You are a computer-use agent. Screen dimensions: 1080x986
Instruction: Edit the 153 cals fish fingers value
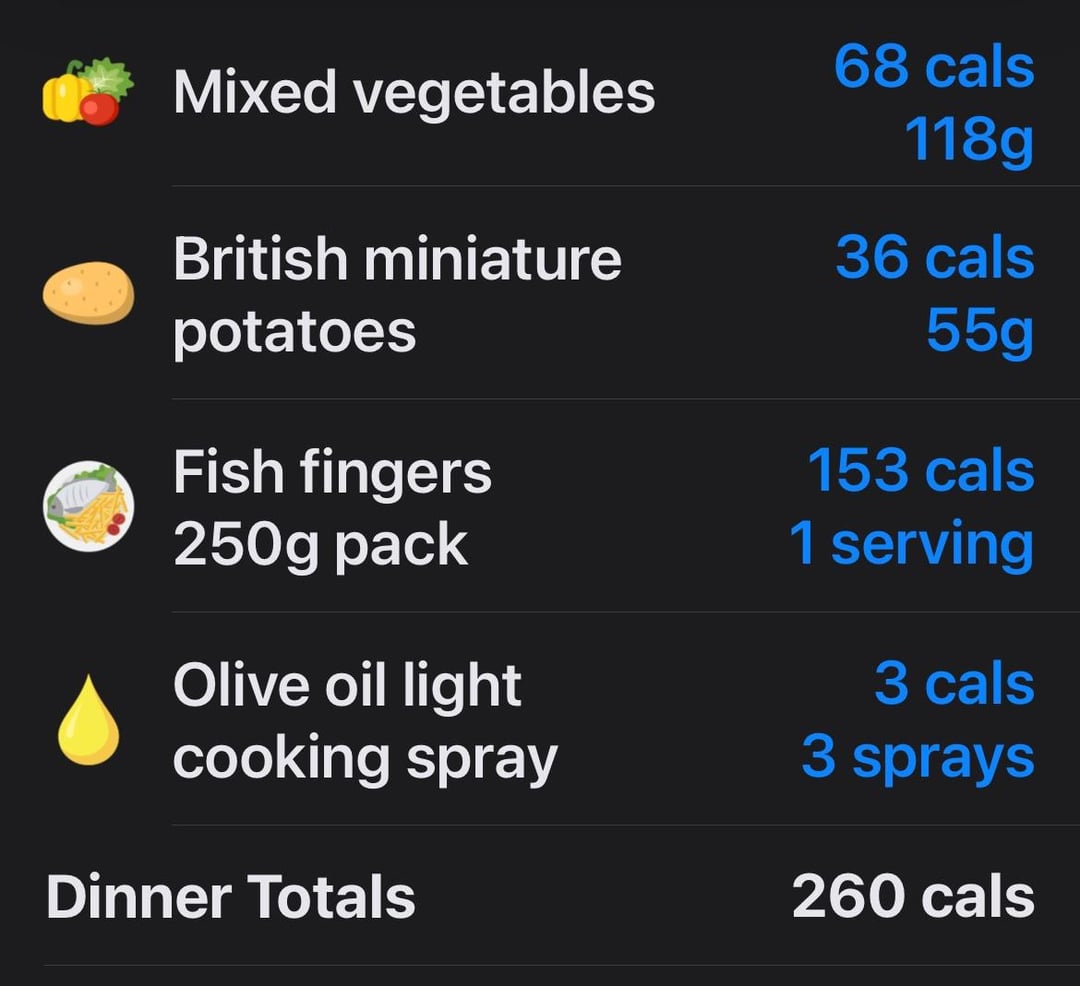921,470
